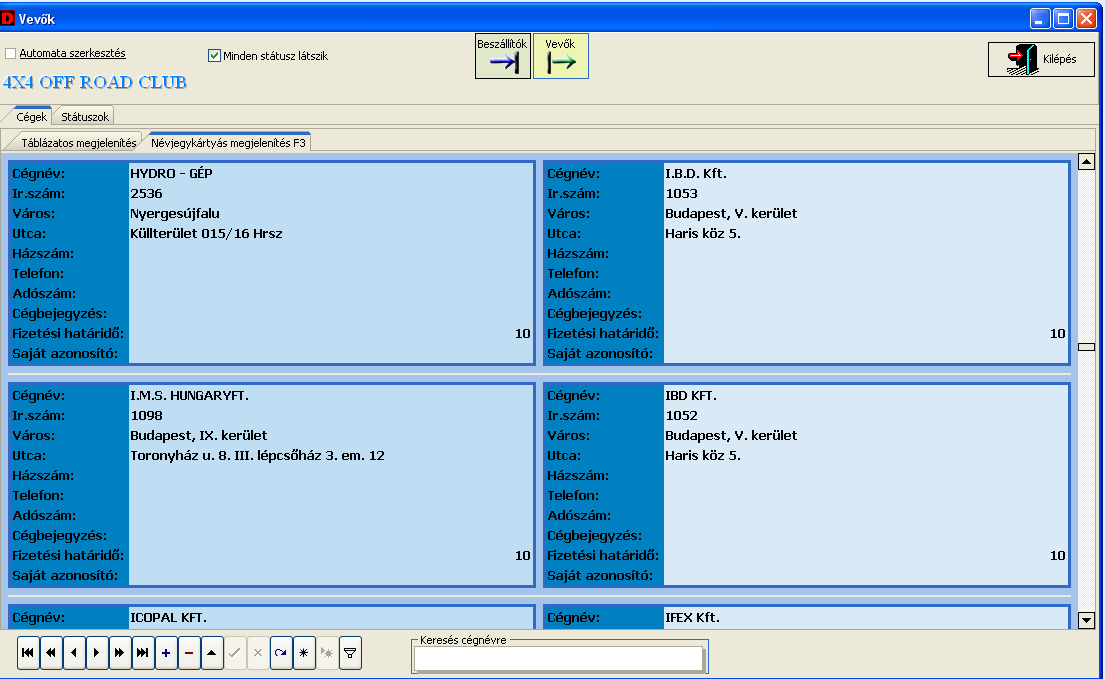
Task: Click payment term 10 in IBD KFT. card
Action: click(1058, 556)
